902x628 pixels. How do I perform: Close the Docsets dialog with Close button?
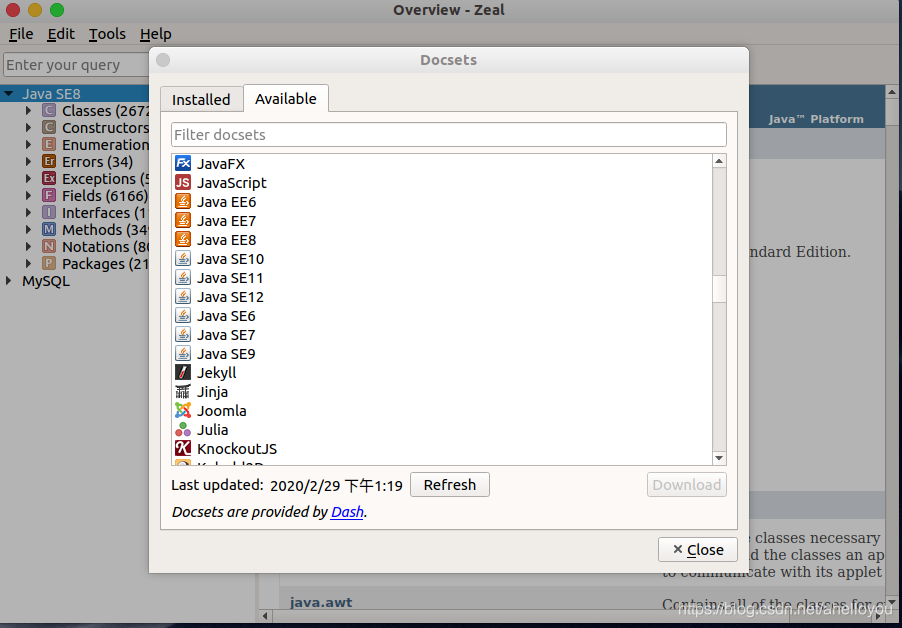(x=698, y=550)
